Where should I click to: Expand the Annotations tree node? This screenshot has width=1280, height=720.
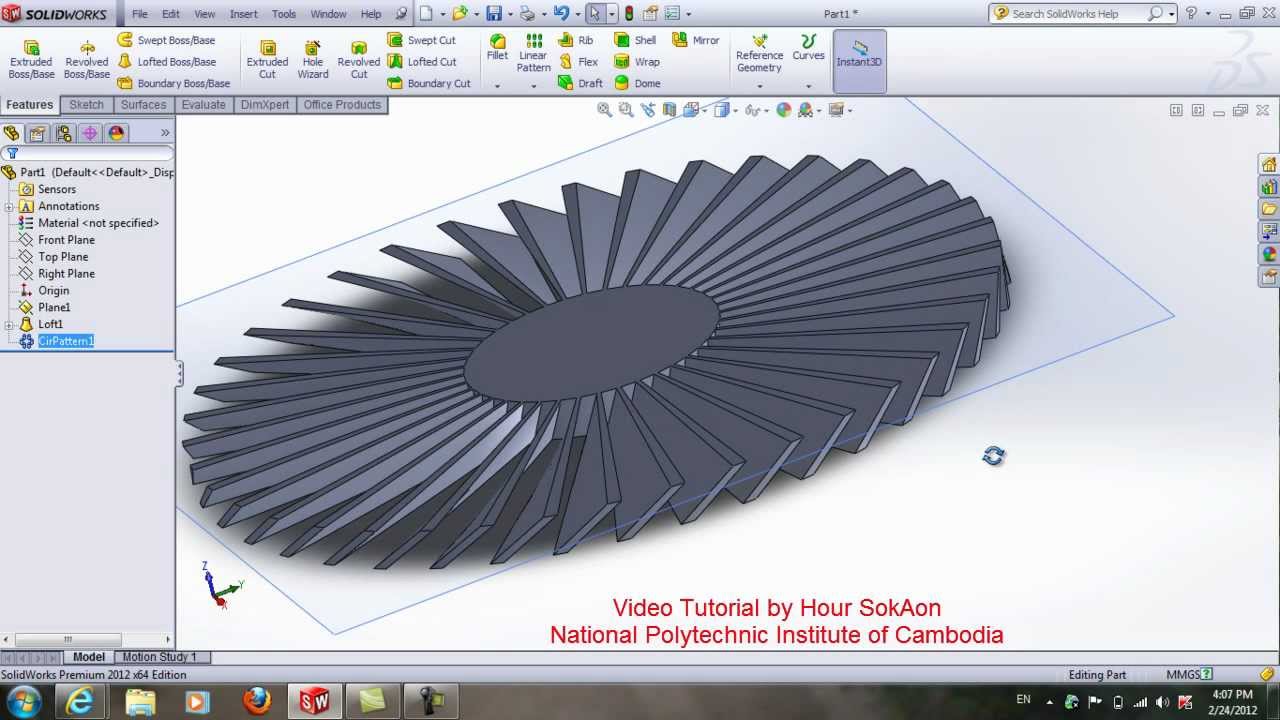9,207
